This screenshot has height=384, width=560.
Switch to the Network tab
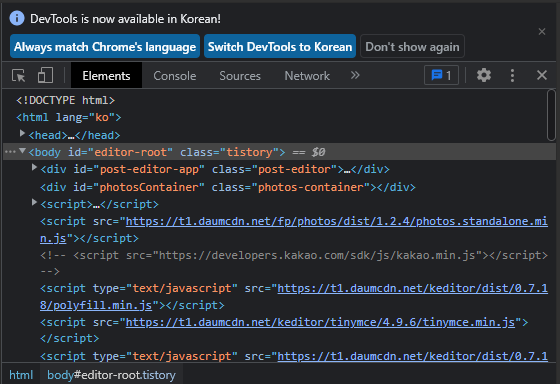307,75
